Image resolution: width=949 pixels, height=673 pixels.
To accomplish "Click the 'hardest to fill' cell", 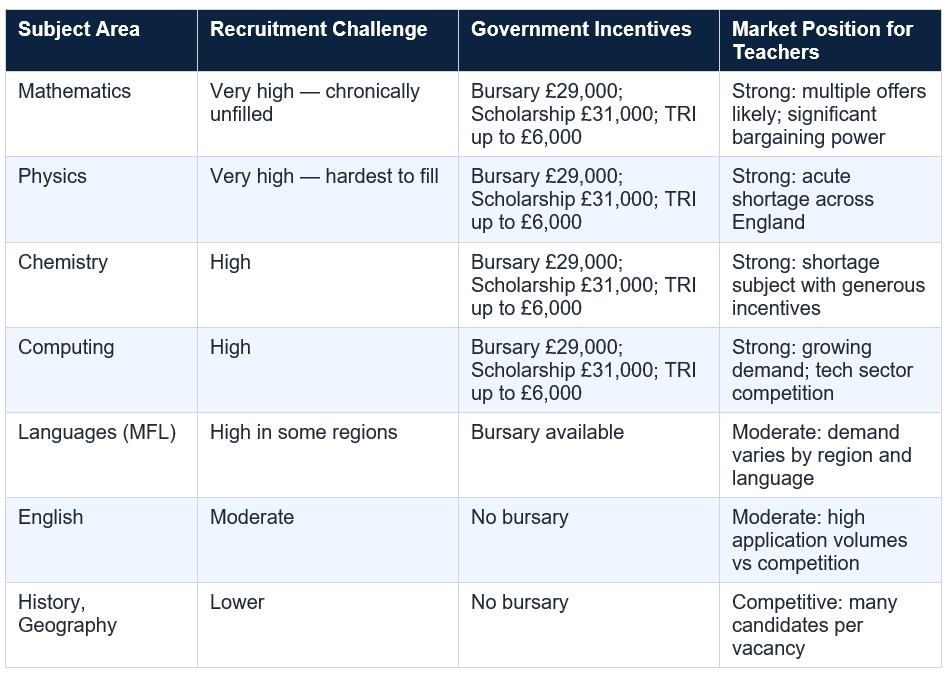I will 328,200.
